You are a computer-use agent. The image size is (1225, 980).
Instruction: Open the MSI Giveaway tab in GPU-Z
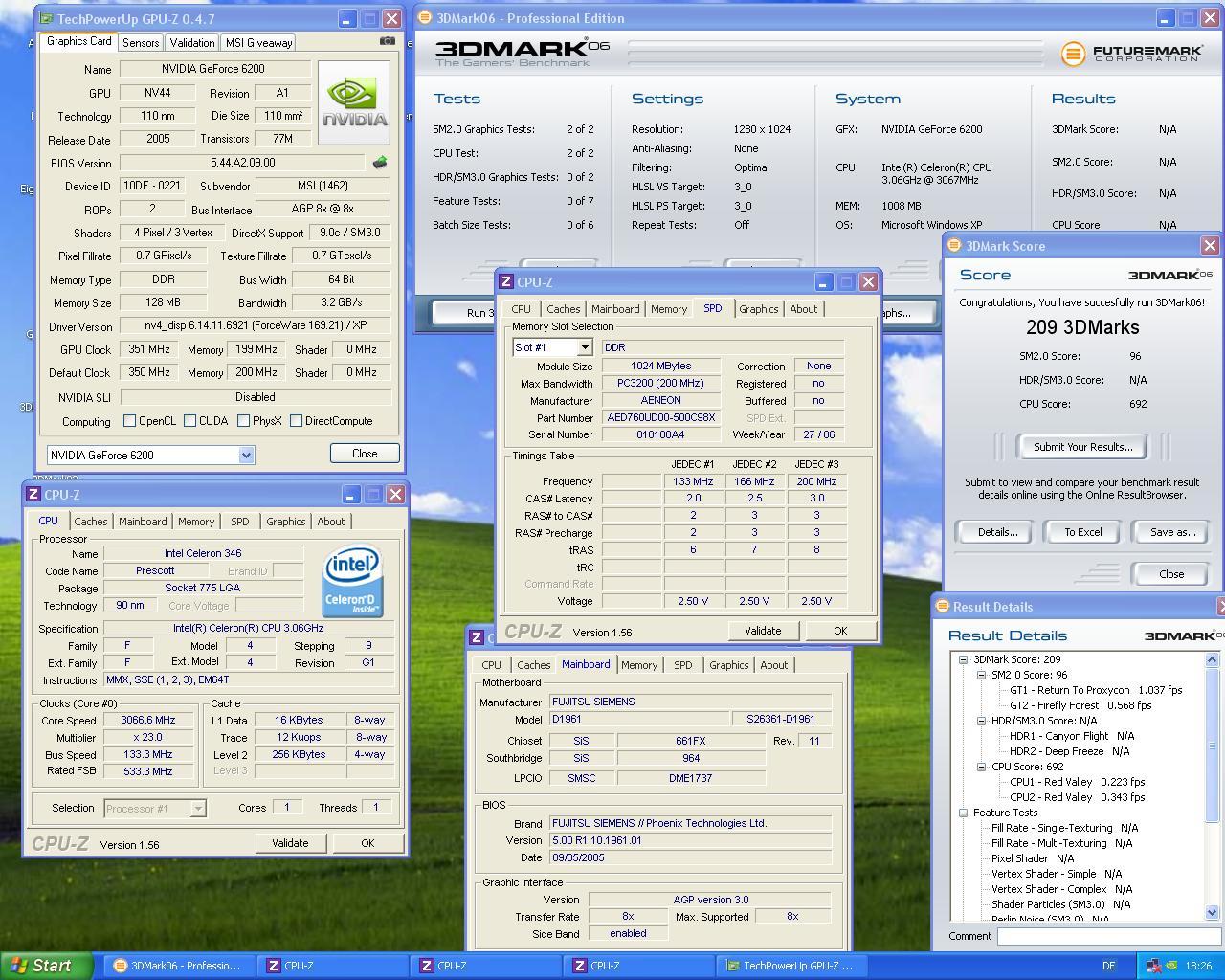258,43
